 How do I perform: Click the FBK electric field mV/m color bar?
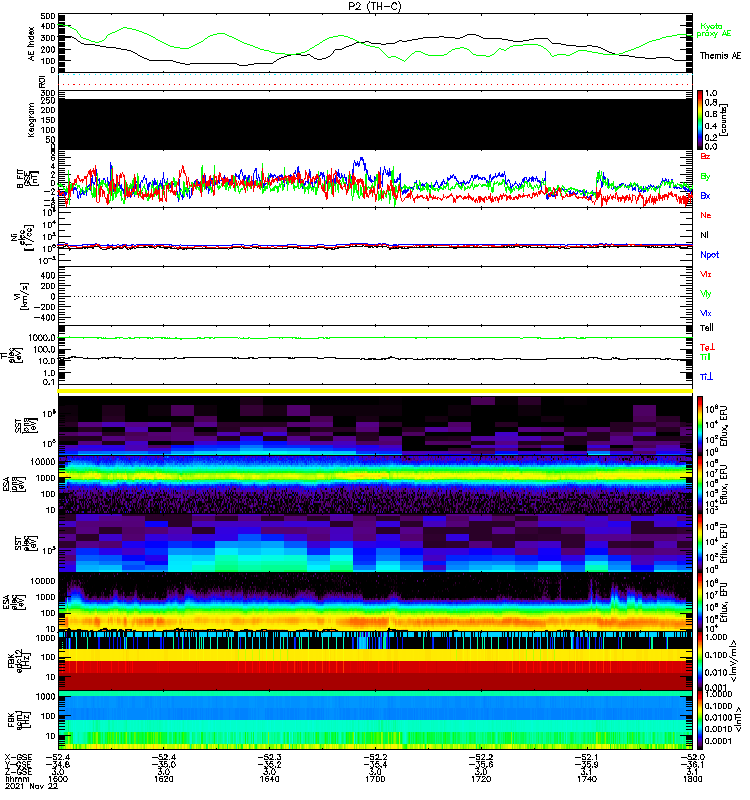[x=700, y=661]
